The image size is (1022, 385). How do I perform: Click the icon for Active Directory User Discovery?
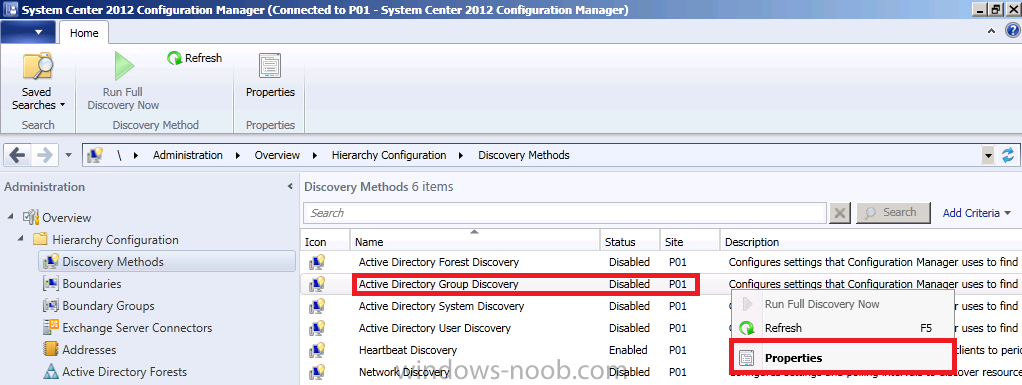coord(317,328)
